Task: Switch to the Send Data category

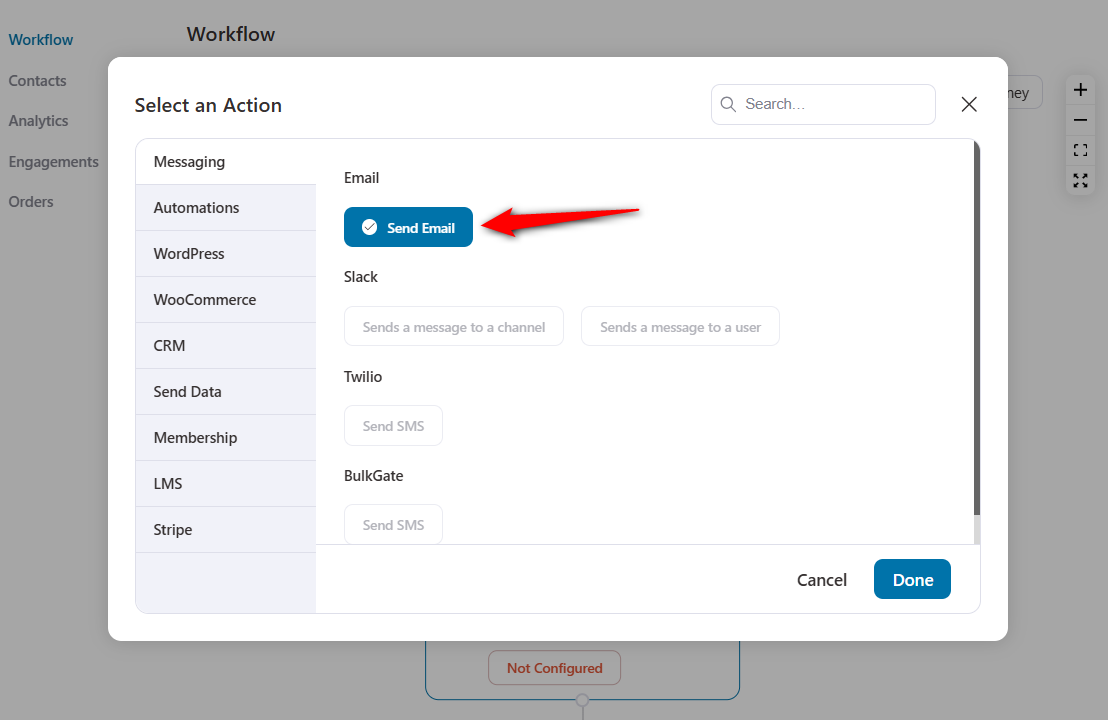Action: tap(225, 391)
